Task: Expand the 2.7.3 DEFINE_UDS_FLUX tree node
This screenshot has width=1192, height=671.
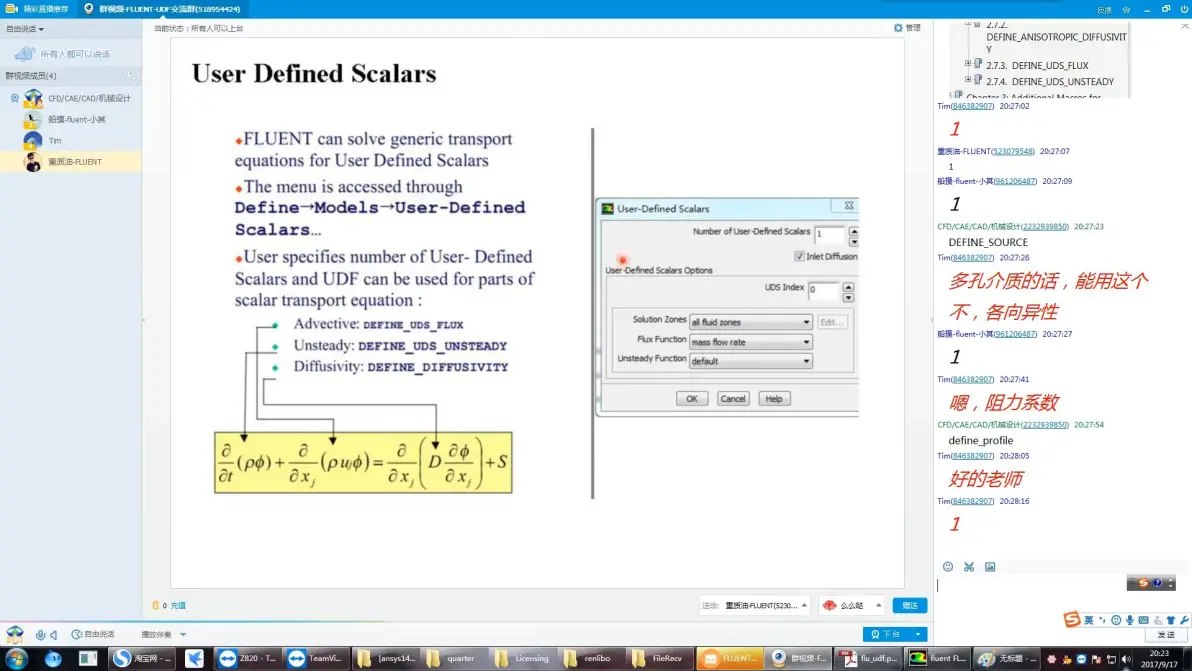Action: tap(968, 64)
